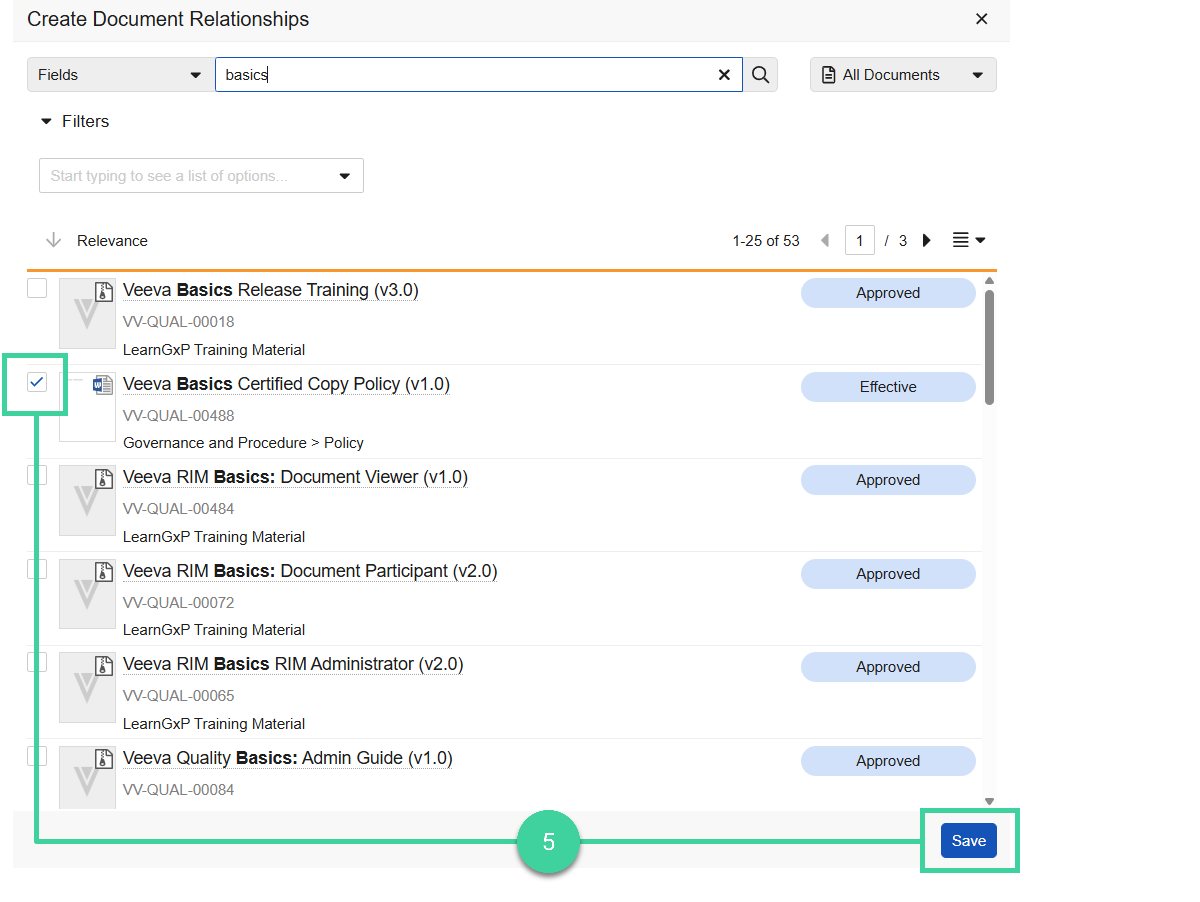Click the sort direction arrow beside Relevance

(51, 240)
